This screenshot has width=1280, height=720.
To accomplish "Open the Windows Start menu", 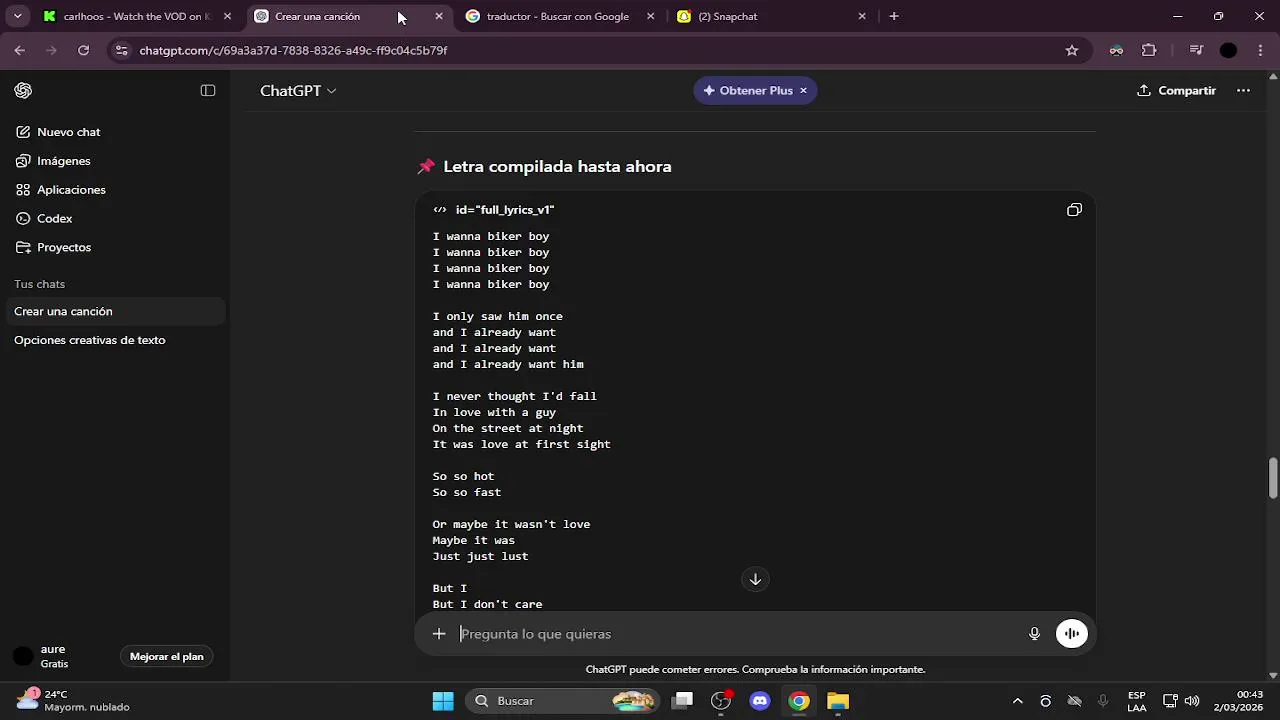I will 443,701.
